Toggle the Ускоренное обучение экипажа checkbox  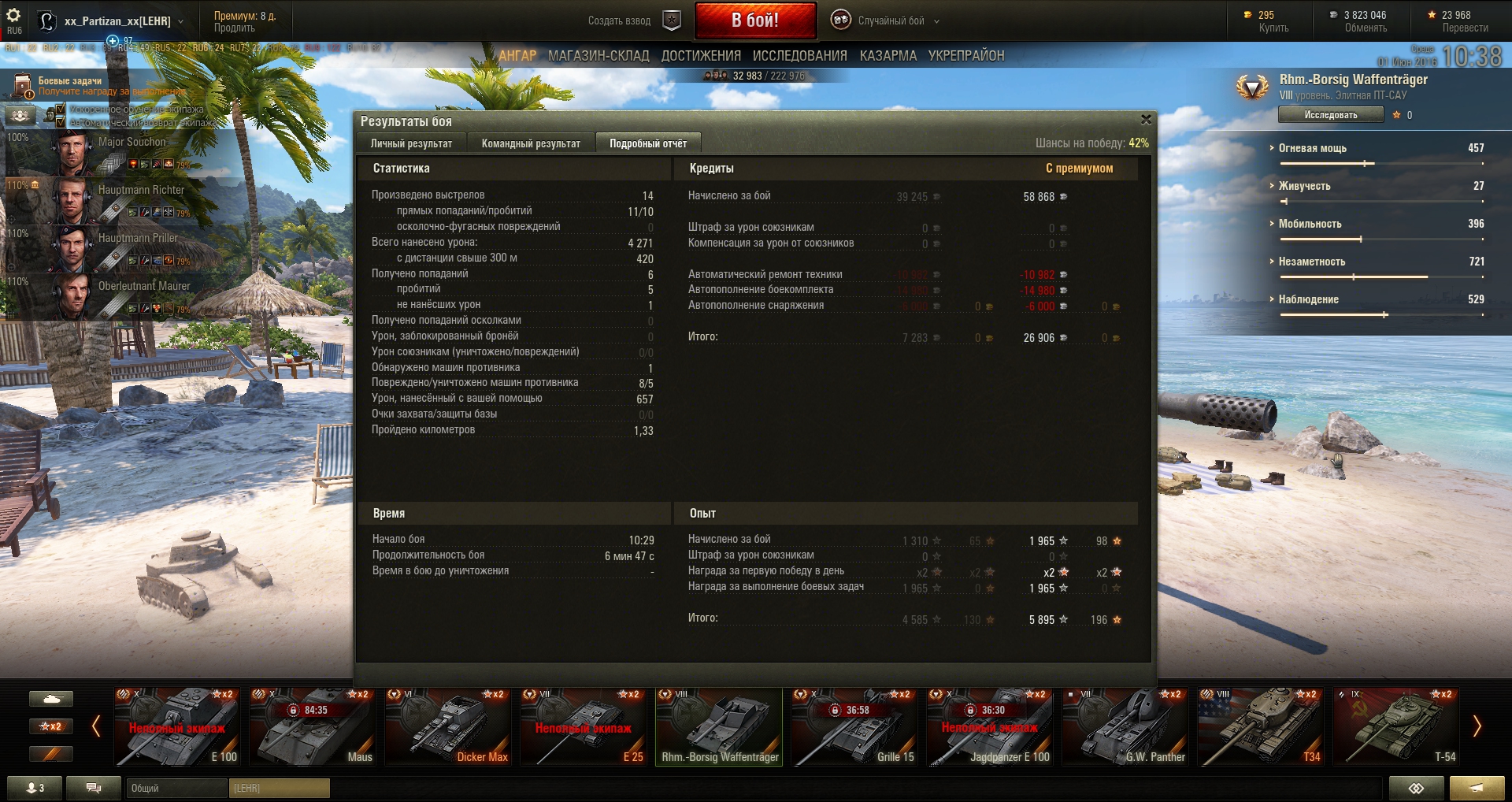61,110
